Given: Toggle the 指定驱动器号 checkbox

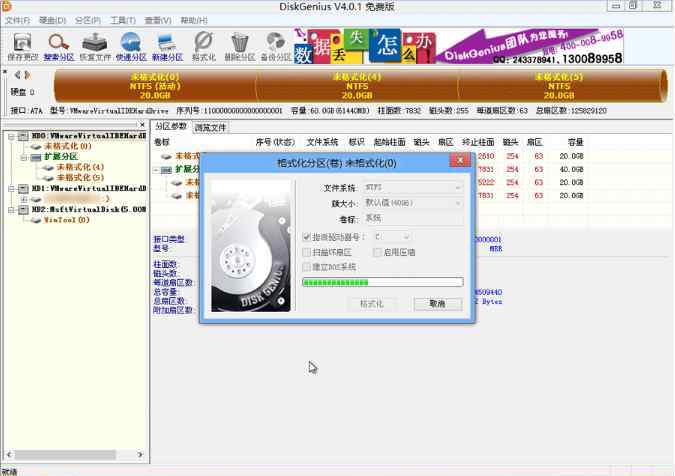Looking at the screenshot, I should coord(307,237).
